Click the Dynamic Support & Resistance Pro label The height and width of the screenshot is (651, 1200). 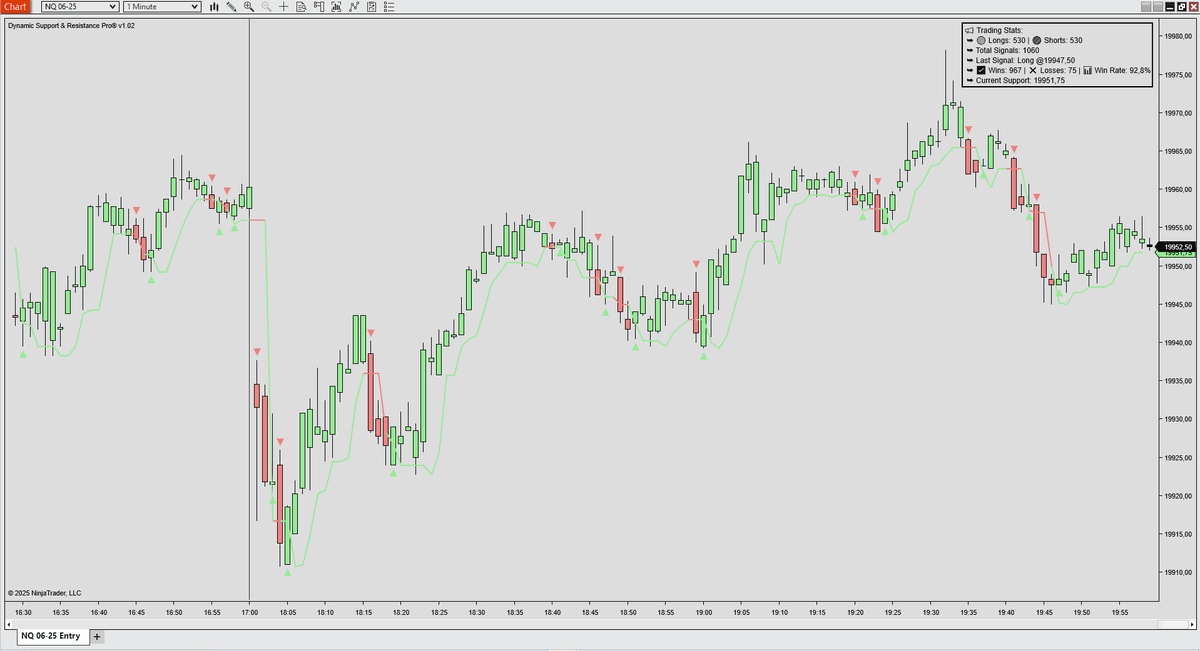[71, 26]
